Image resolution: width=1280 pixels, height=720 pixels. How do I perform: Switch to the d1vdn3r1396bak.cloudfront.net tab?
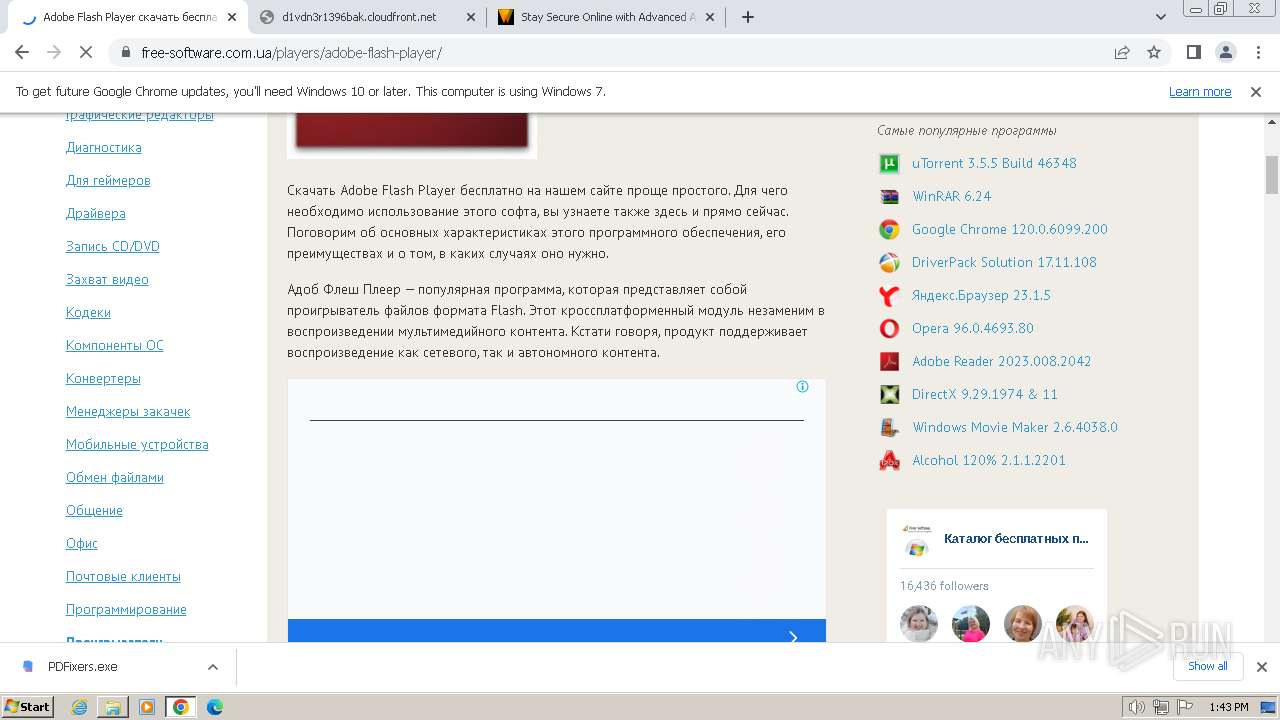368,17
